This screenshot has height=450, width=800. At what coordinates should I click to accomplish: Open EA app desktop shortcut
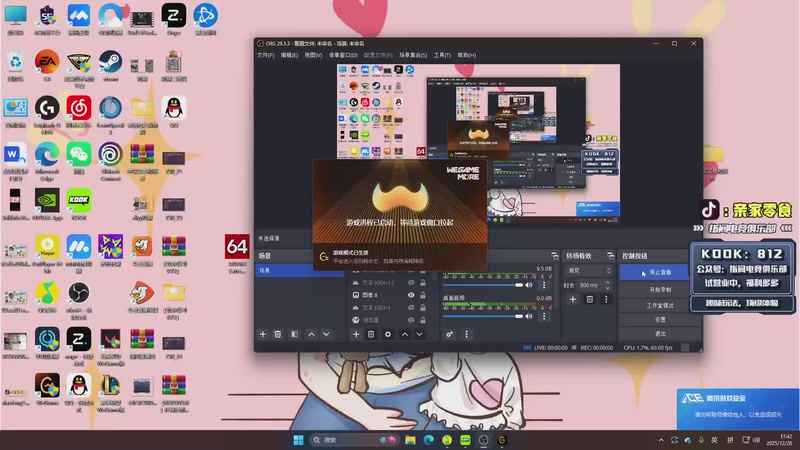(x=47, y=65)
